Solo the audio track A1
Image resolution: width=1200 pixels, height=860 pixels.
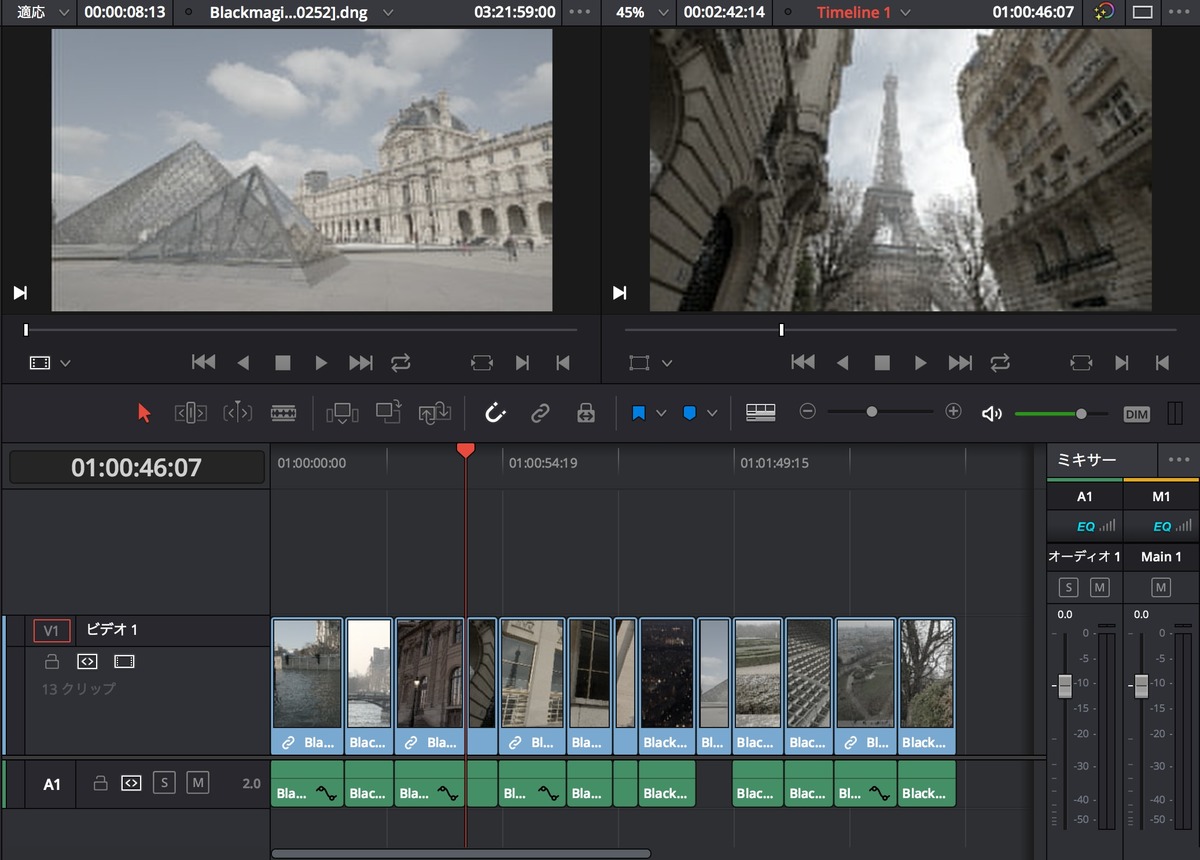[164, 784]
